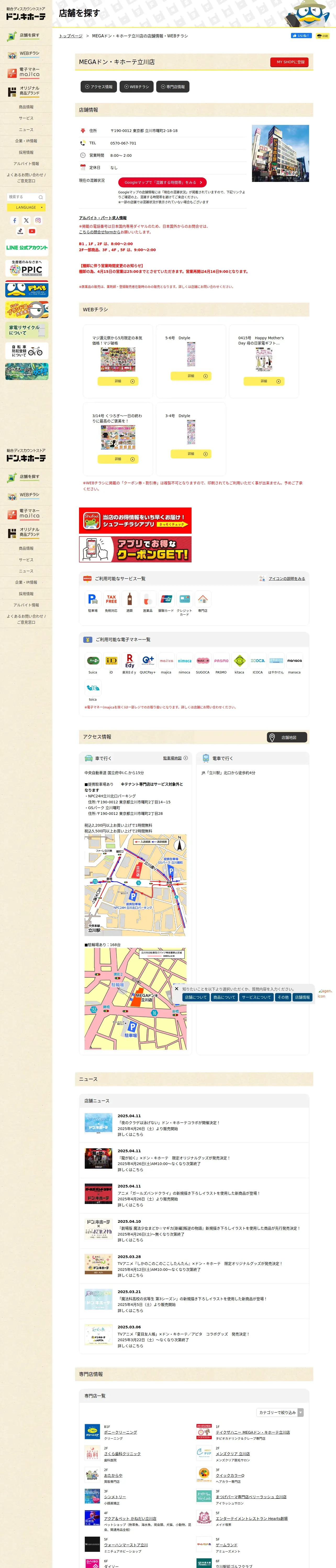Click the 印刷 print icon button
336x1568 pixels.
323,36
